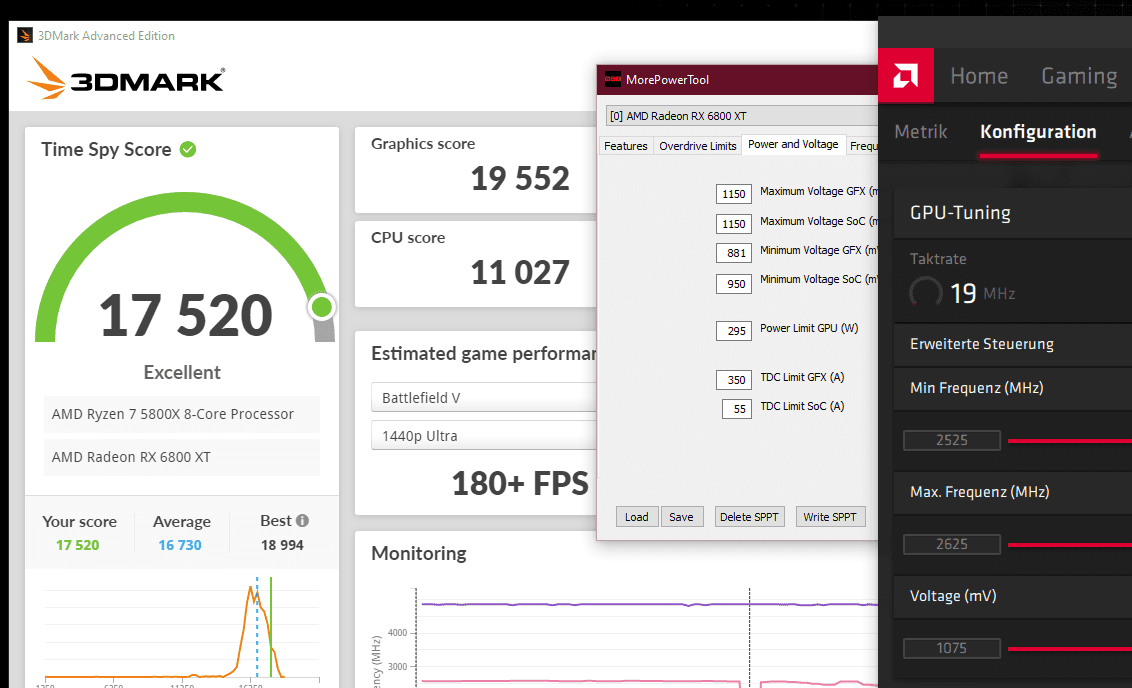Click the Min Frequenz value box 2525
Screen dimensions: 1132x688
coord(952,440)
